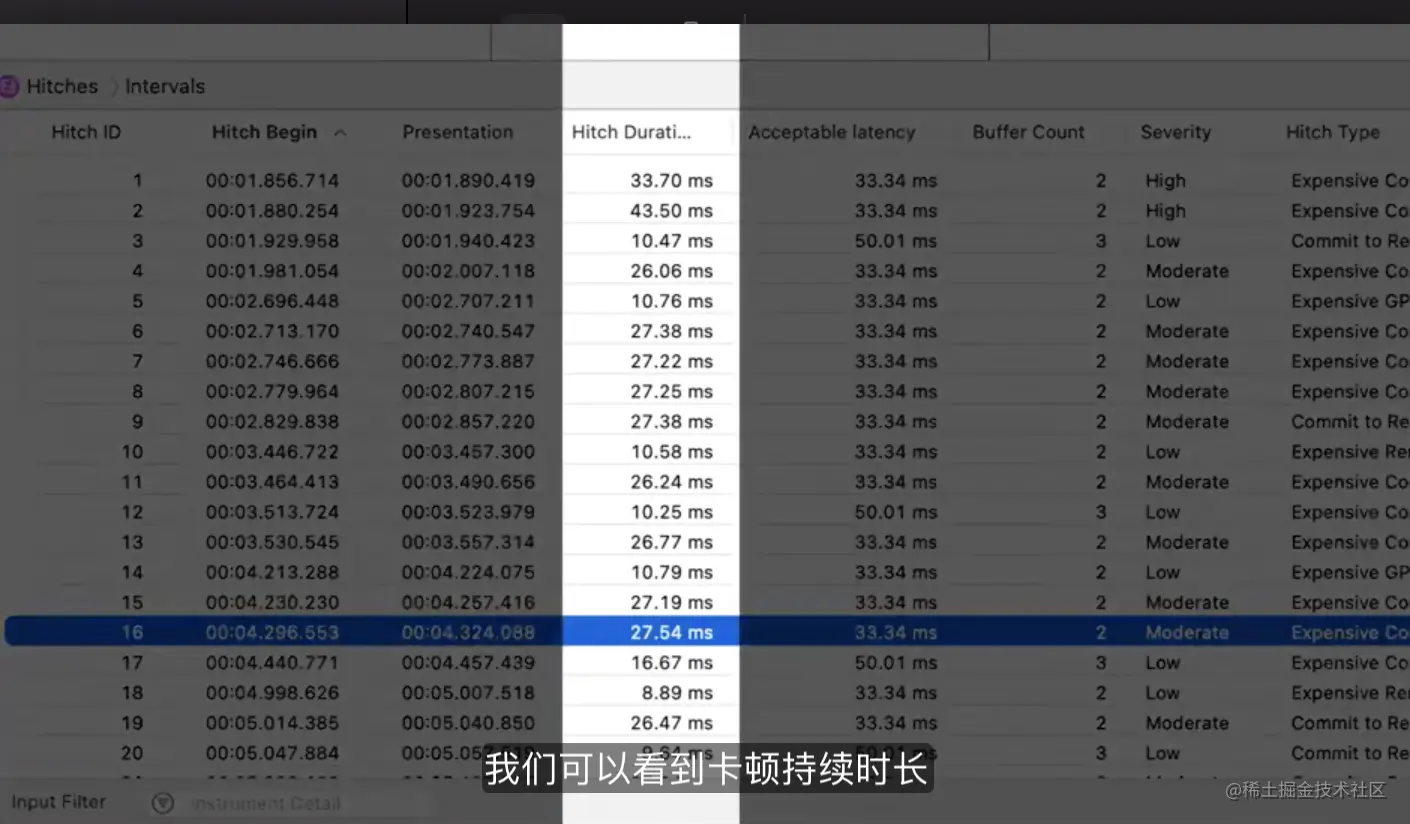The height and width of the screenshot is (824, 1410).
Task: Open the Hitches breadcrumb
Action: coord(62,87)
